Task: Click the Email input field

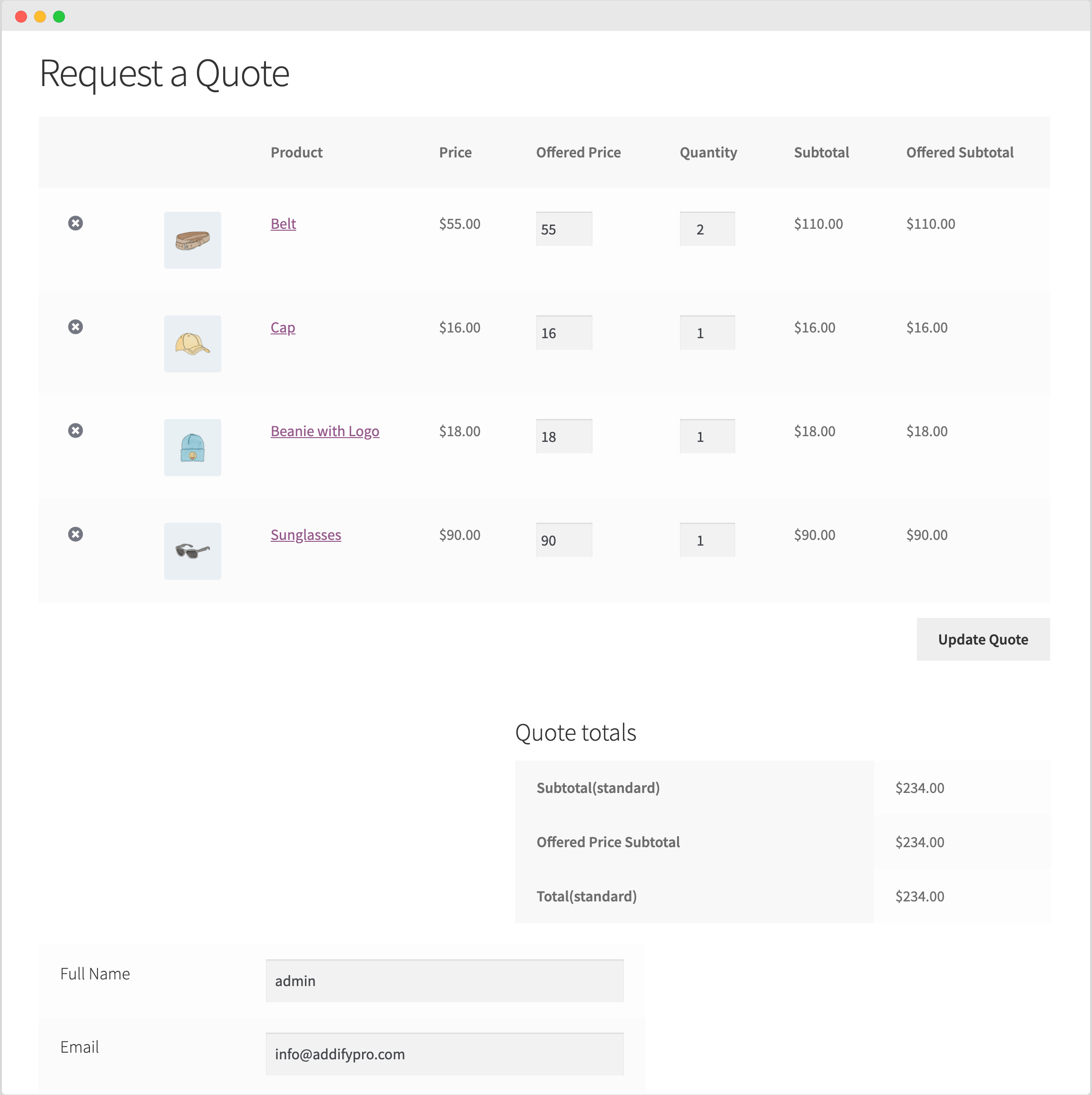Action: (x=444, y=1054)
